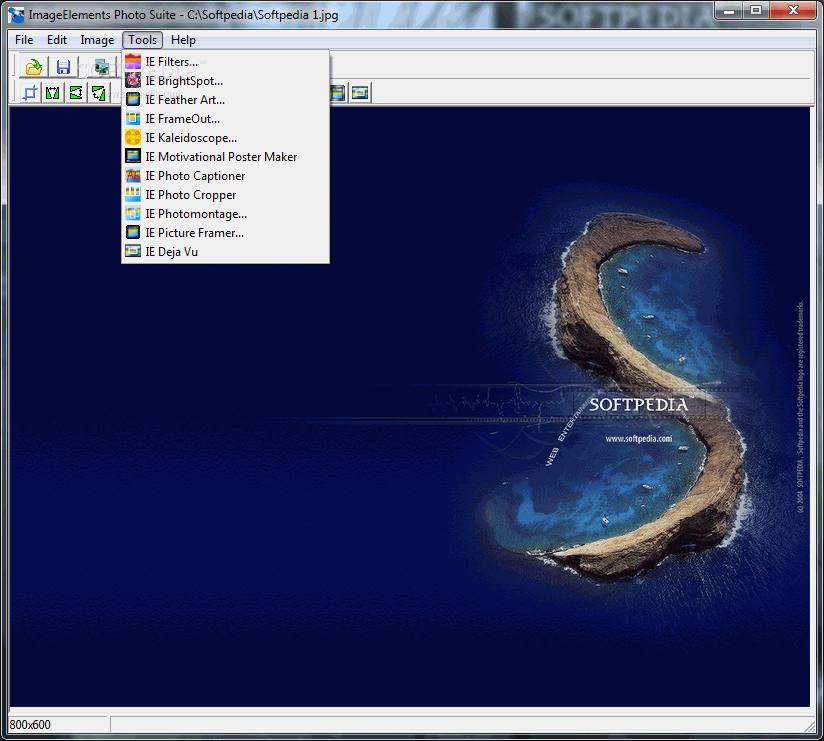Open IE Filters from Tools menu
Viewport: 824px width, 741px height.
[225, 62]
